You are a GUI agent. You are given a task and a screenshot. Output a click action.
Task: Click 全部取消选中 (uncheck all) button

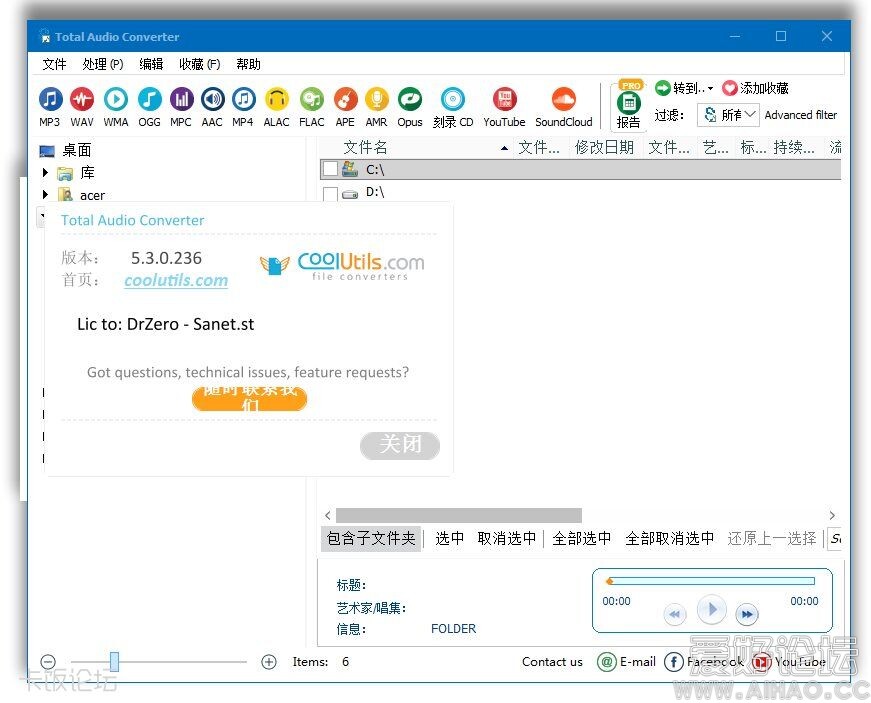(x=669, y=538)
